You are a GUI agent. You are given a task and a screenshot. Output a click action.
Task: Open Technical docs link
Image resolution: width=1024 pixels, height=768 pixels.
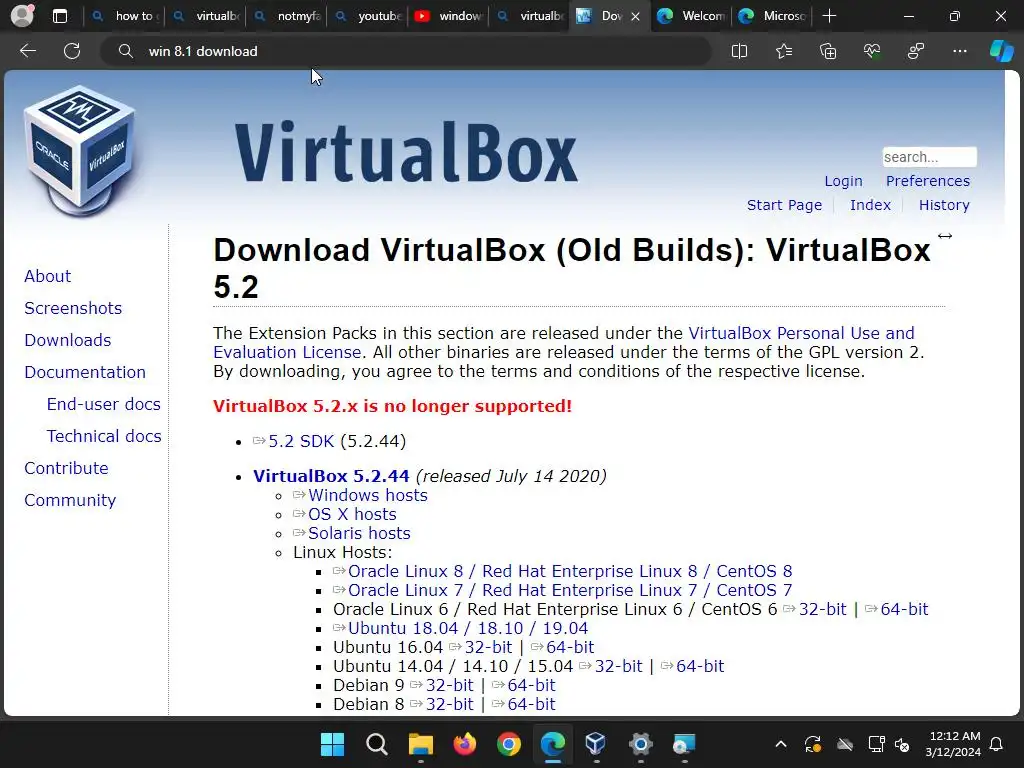(x=104, y=436)
